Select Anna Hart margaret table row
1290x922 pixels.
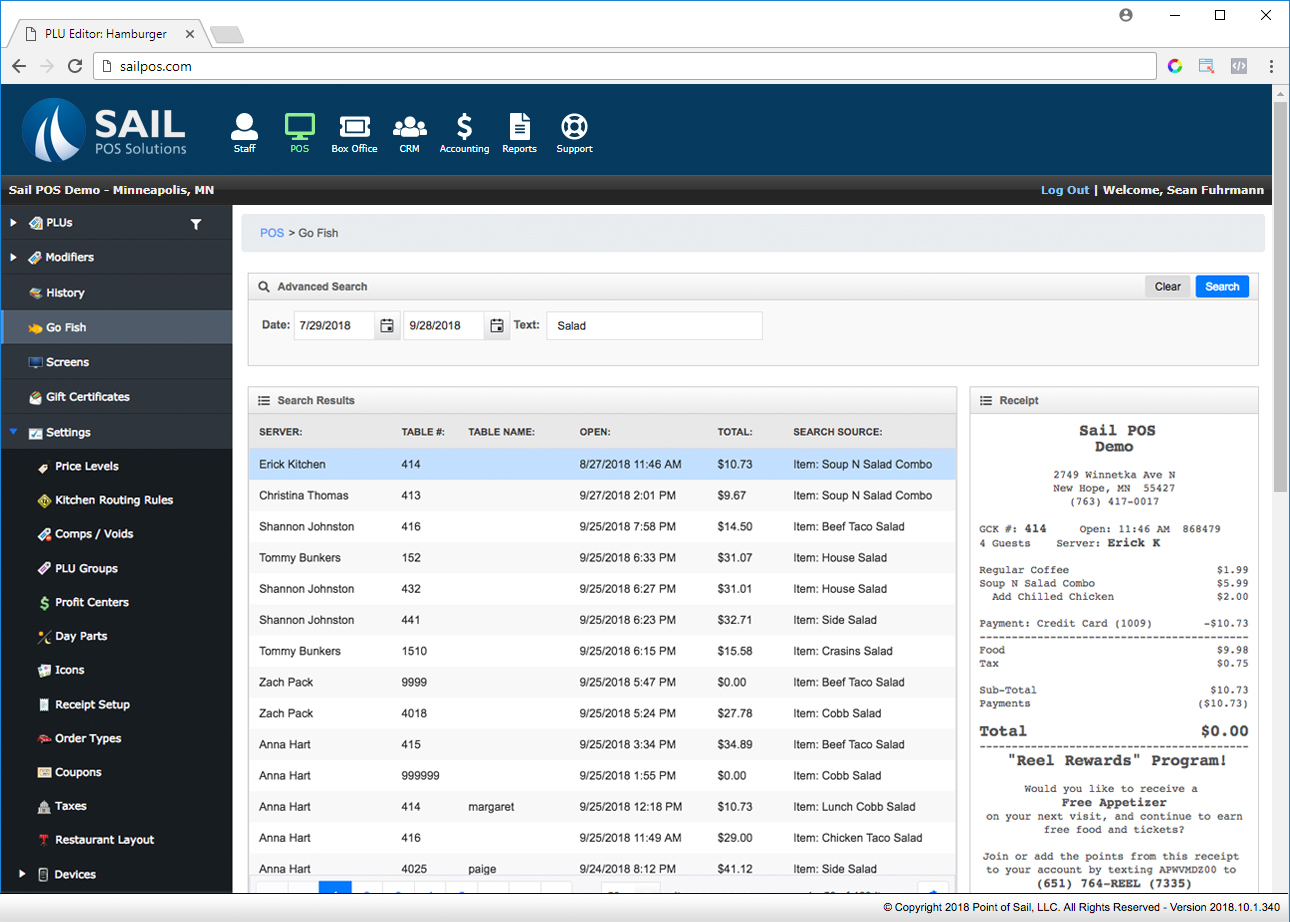pyautogui.click(x=602, y=807)
